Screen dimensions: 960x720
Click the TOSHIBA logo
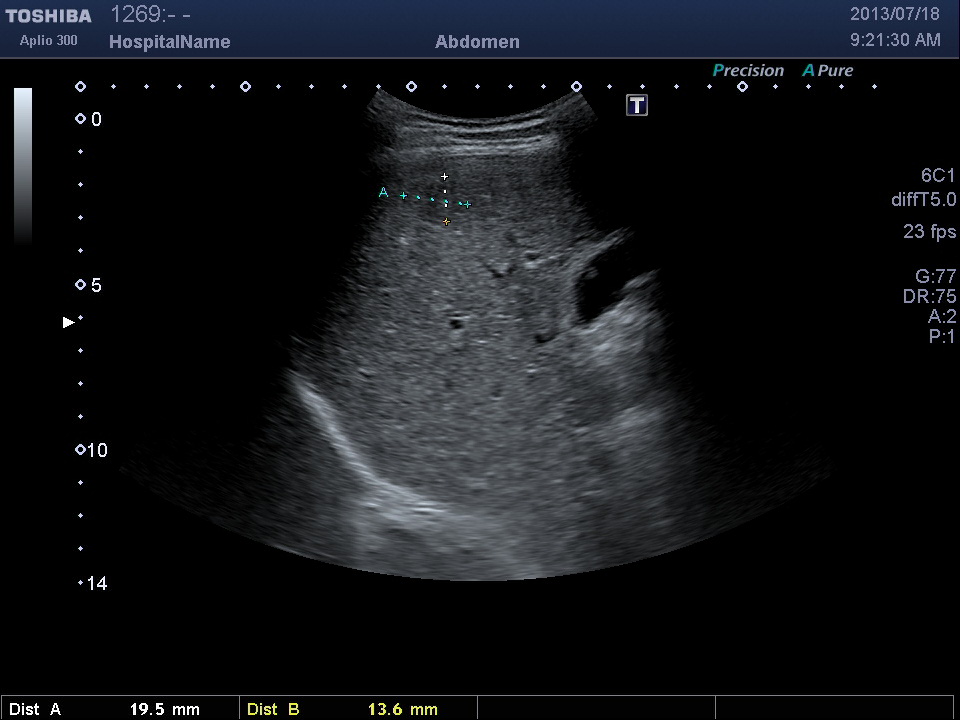48,16
